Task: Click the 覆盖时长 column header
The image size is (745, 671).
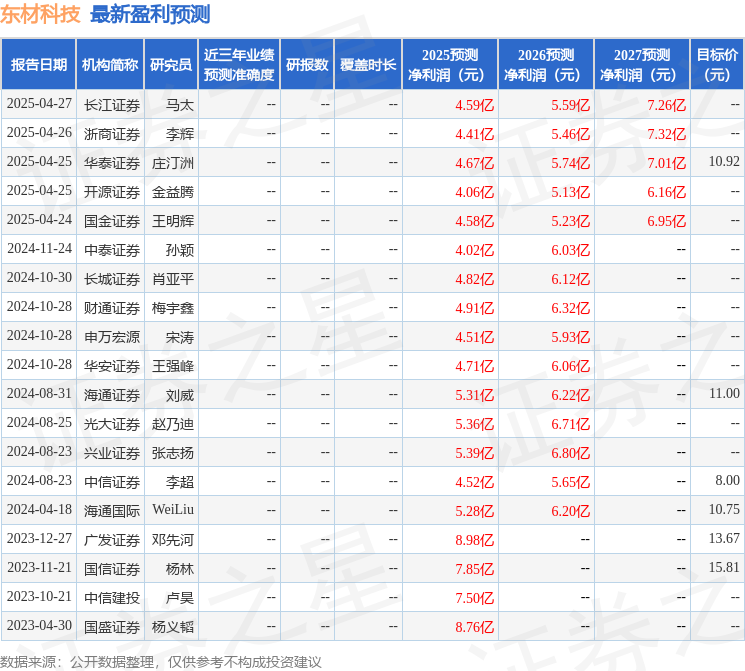Action: click(x=368, y=65)
